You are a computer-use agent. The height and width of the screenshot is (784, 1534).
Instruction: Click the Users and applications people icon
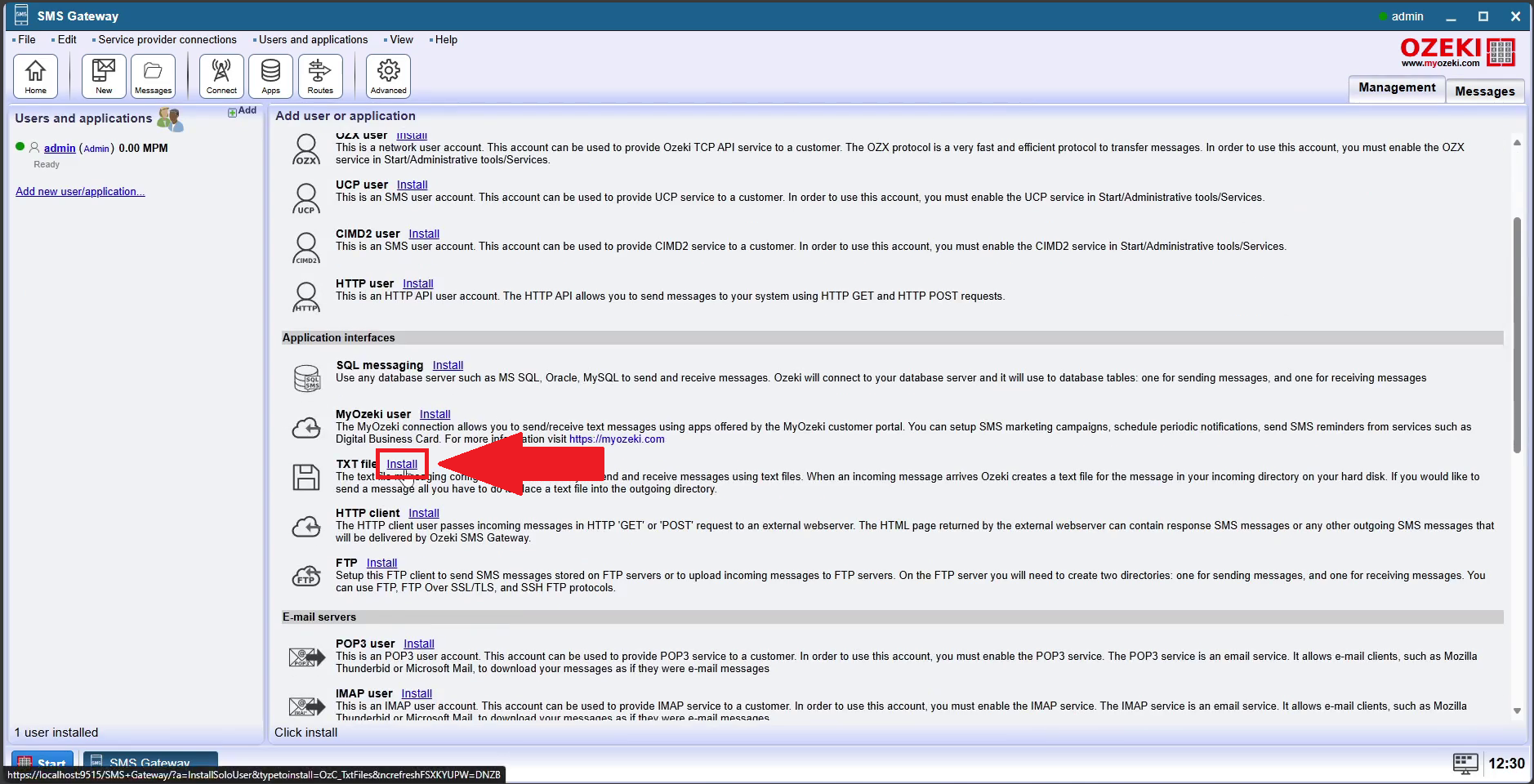point(170,119)
